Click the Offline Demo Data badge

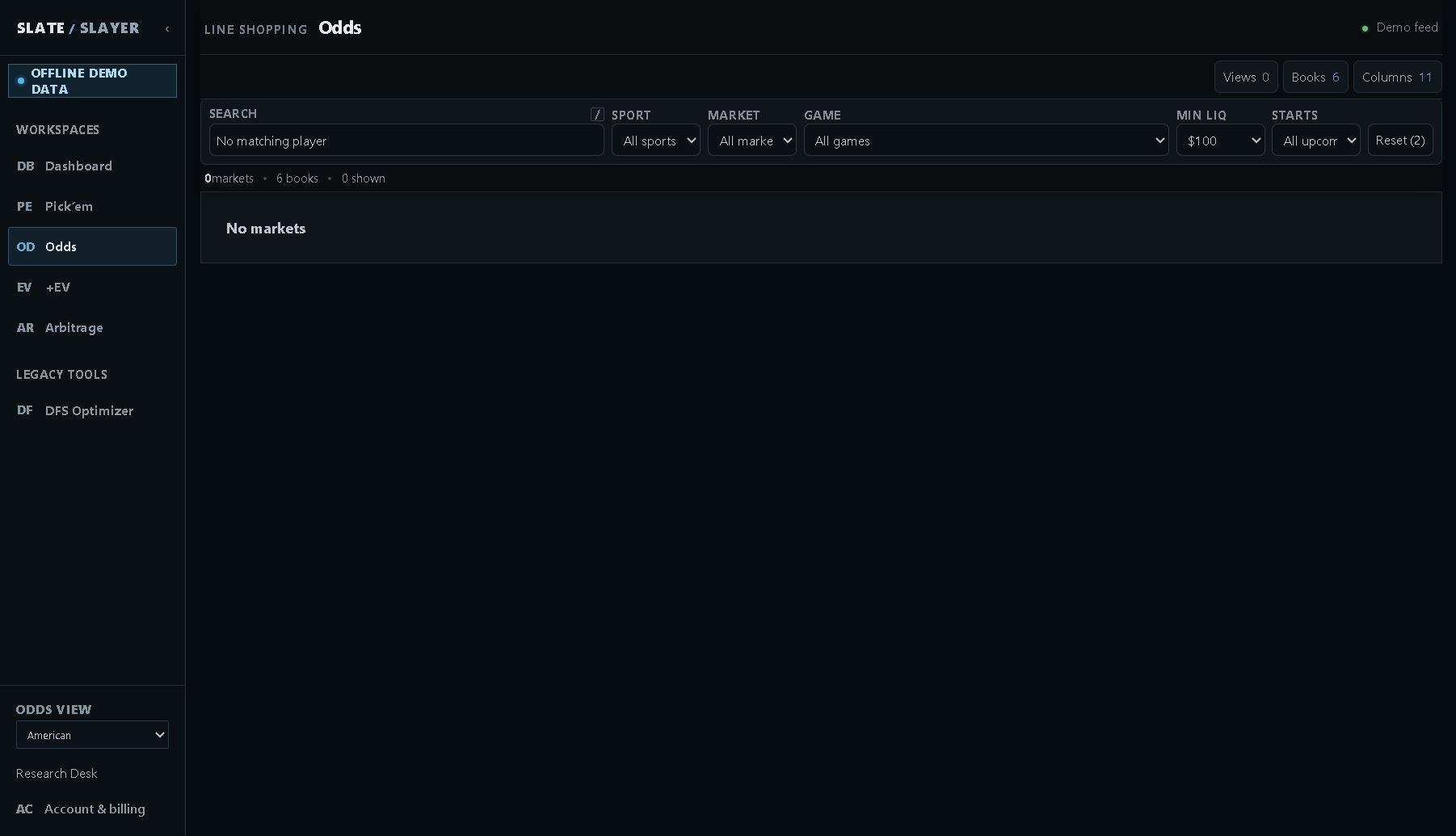point(92,81)
